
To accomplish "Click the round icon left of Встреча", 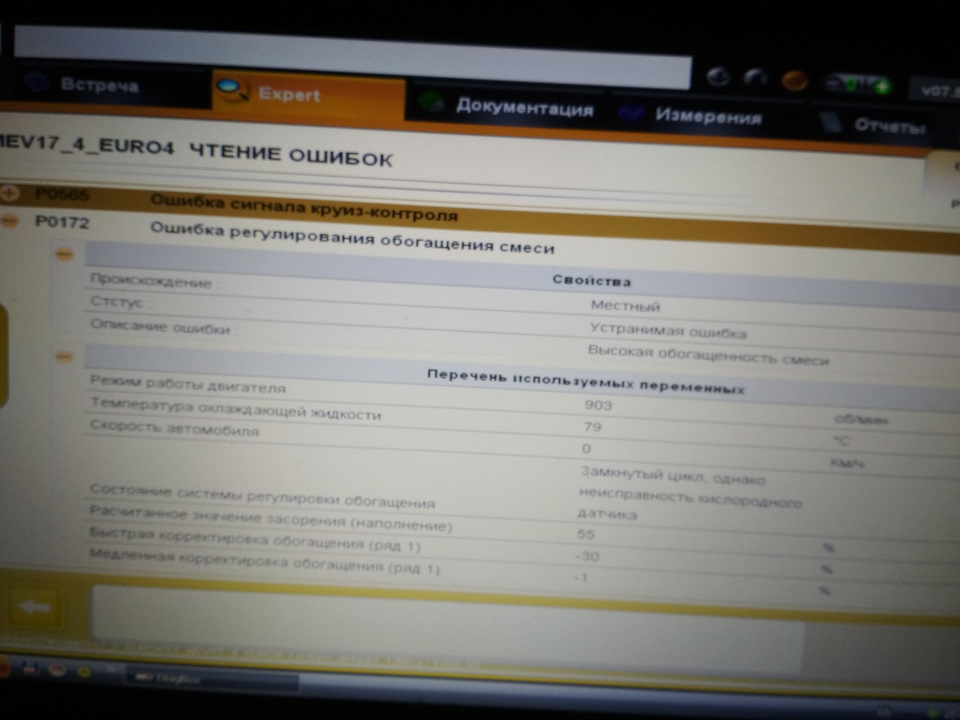I will click(37, 81).
